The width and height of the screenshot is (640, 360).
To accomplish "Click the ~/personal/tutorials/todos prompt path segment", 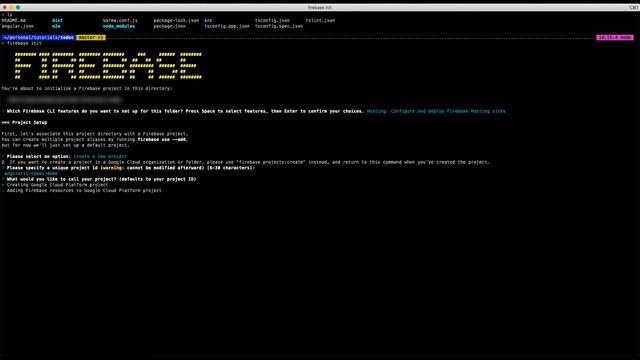I will tap(38, 38).
